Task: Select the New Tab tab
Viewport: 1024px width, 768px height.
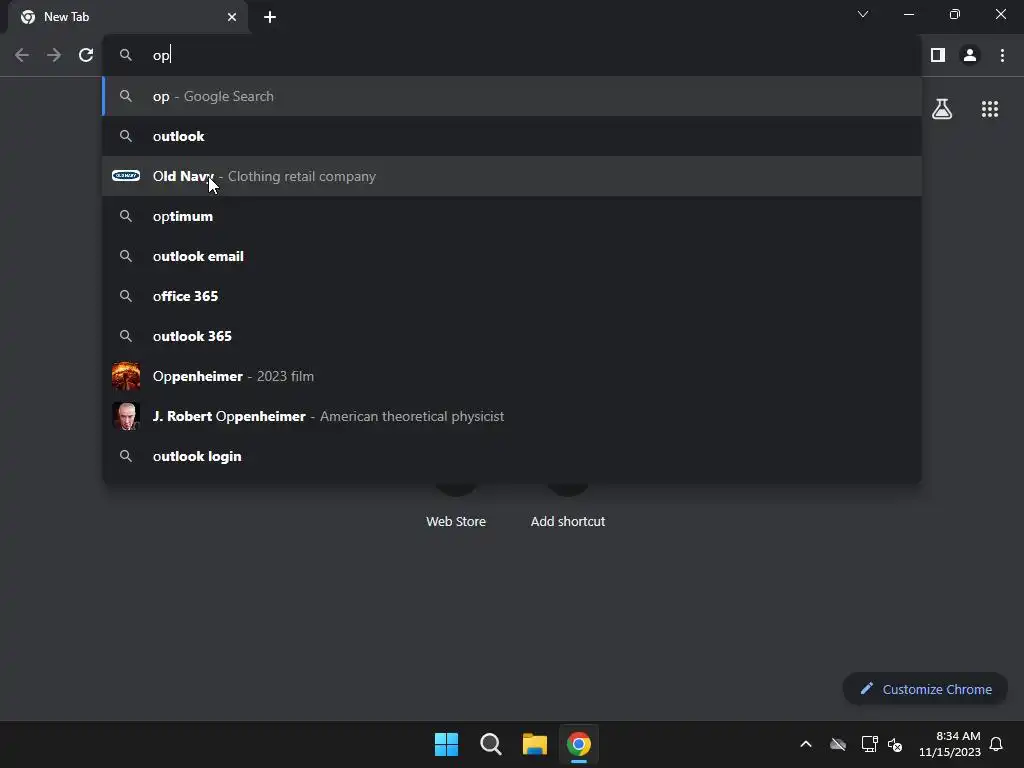Action: coord(128,17)
